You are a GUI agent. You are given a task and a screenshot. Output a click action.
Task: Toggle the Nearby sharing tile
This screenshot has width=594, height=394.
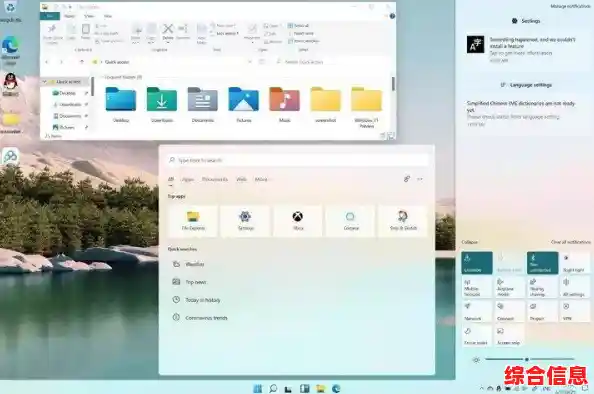[542, 287]
